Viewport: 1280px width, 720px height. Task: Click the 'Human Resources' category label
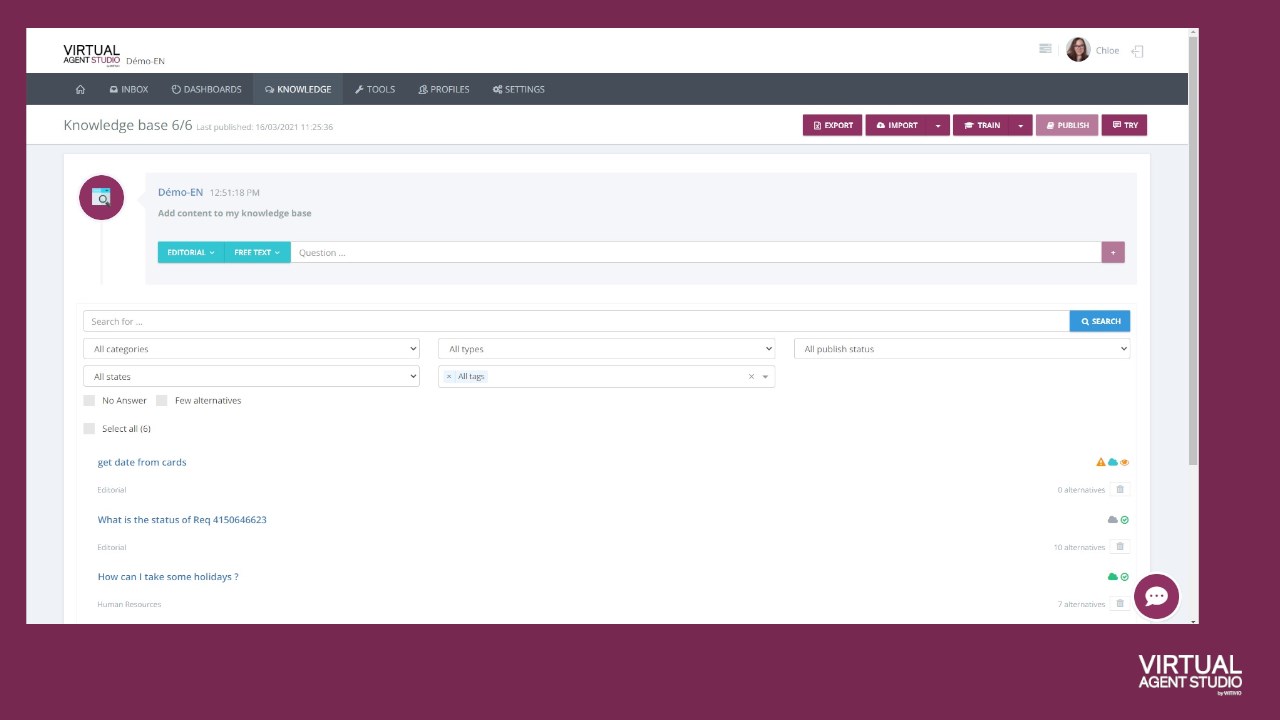tap(129, 604)
